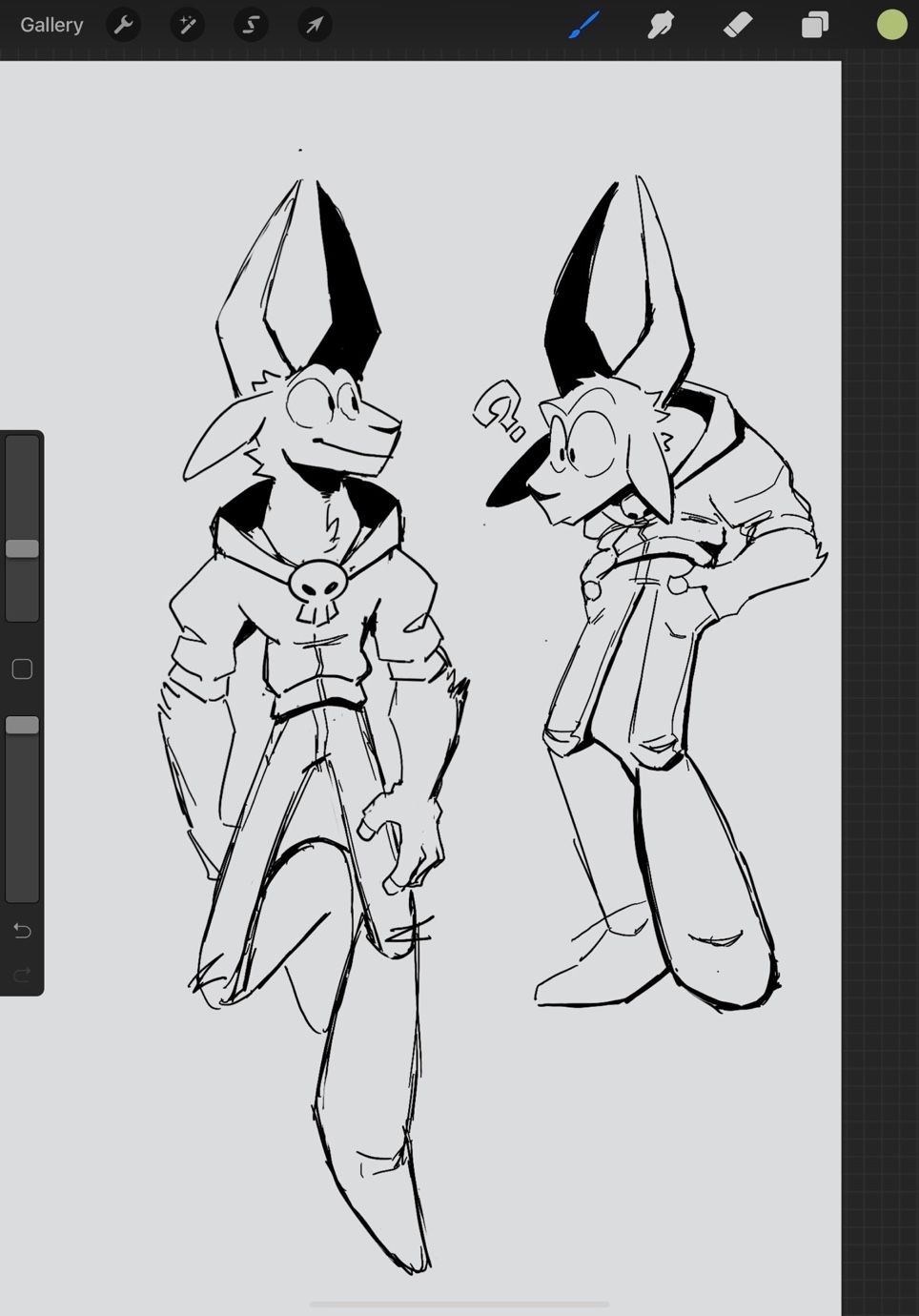Undo the last stroke
This screenshot has width=919, height=1316.
(22, 931)
